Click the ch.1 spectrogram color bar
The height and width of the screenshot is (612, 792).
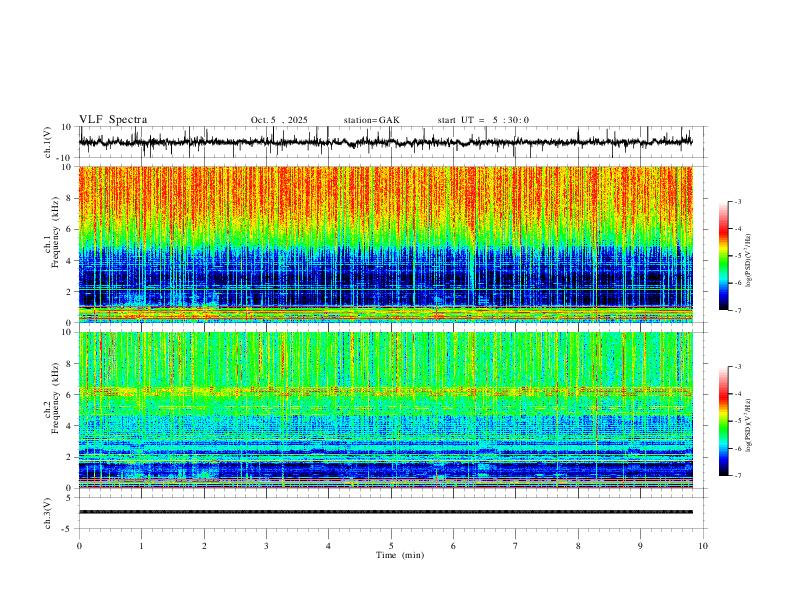point(723,256)
